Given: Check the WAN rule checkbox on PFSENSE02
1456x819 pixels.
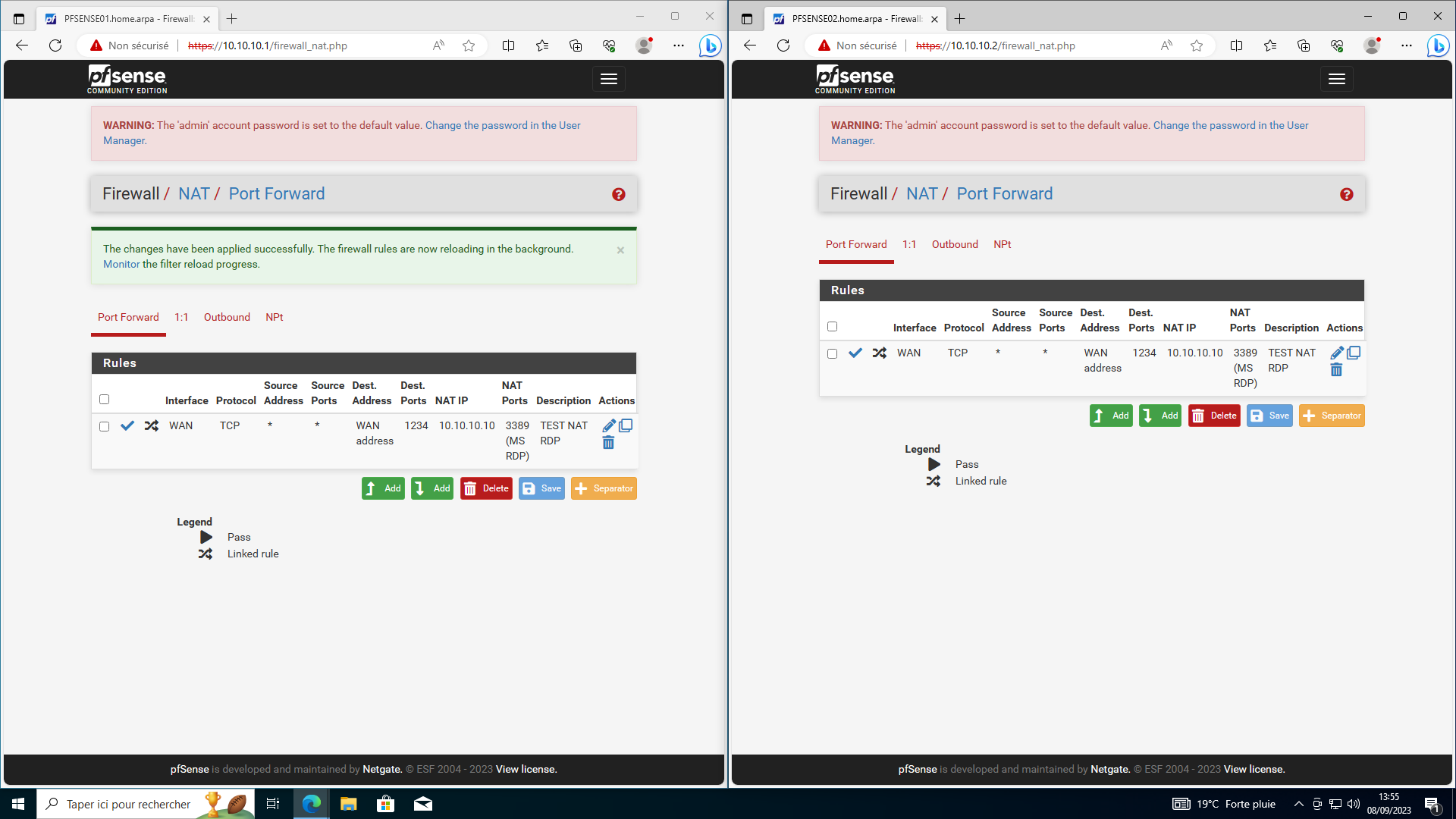Looking at the screenshot, I should click(x=833, y=354).
